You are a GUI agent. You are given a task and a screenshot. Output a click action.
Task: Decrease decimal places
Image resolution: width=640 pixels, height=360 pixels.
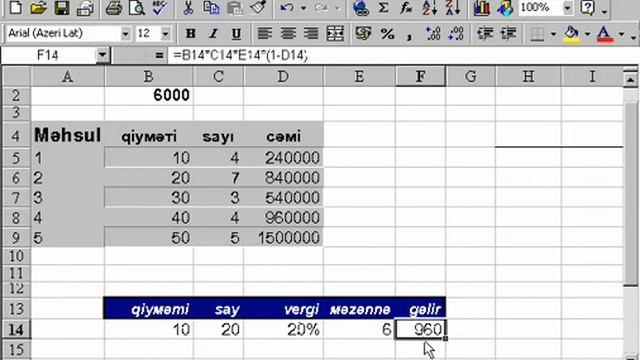pos(456,33)
